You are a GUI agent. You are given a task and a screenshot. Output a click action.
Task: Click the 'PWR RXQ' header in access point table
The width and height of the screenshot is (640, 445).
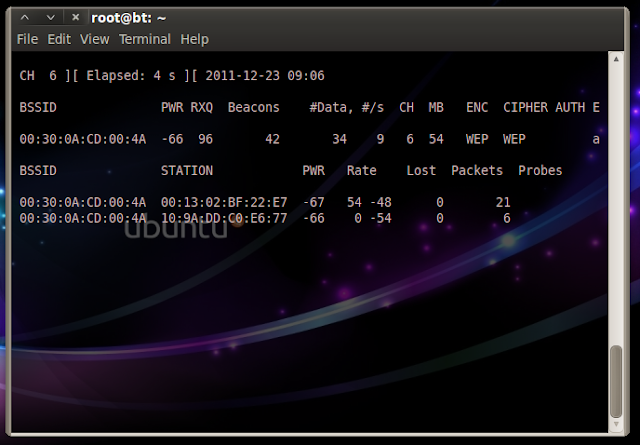[x=187, y=107]
